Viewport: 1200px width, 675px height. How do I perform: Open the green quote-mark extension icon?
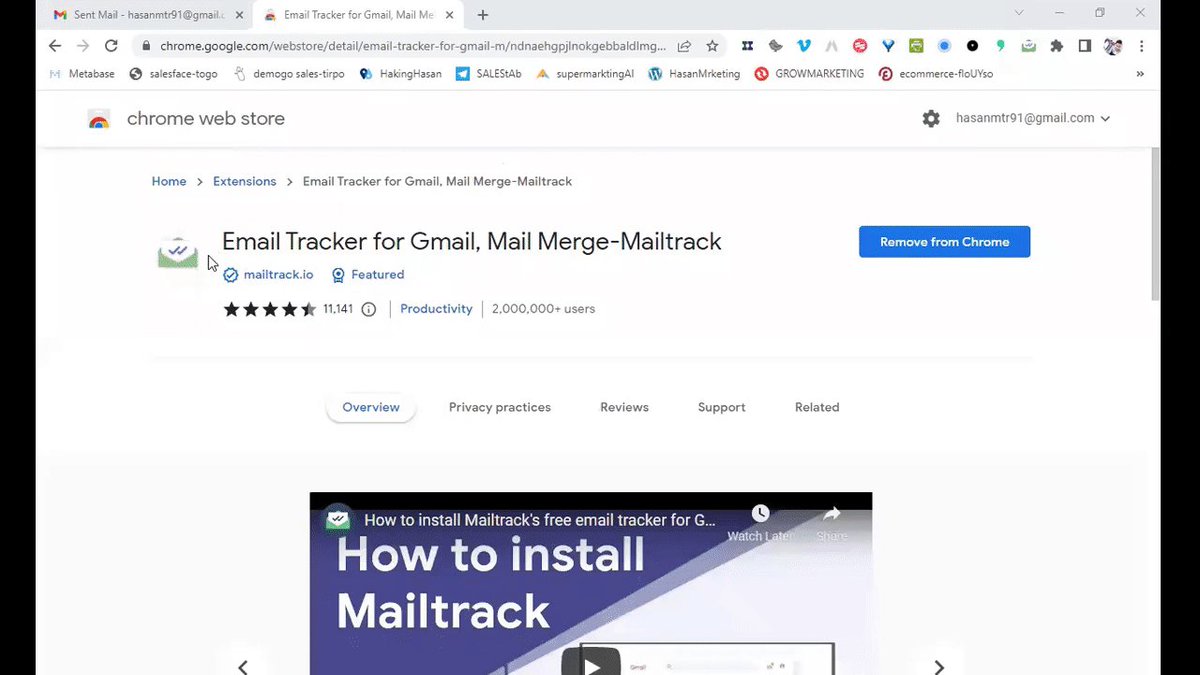1000,46
